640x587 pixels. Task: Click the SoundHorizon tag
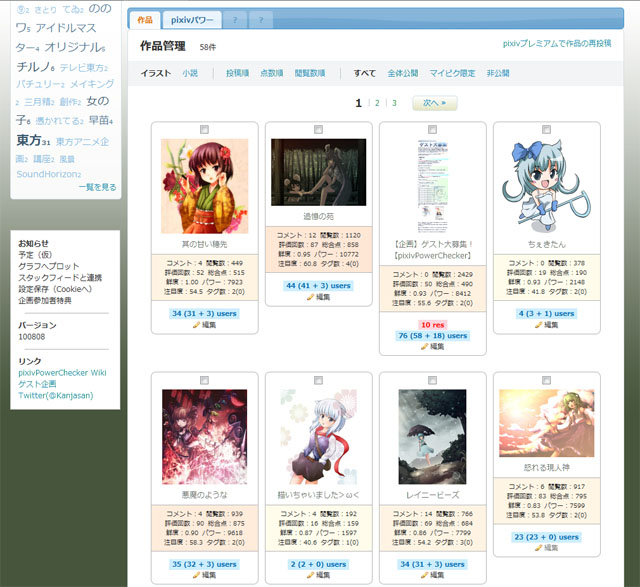pos(49,174)
